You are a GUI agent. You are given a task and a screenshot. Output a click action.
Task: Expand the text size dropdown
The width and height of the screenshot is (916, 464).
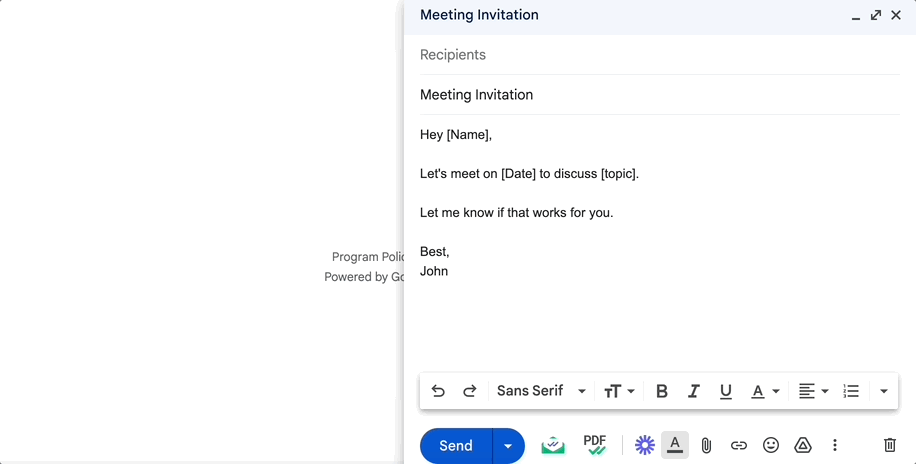pos(619,391)
